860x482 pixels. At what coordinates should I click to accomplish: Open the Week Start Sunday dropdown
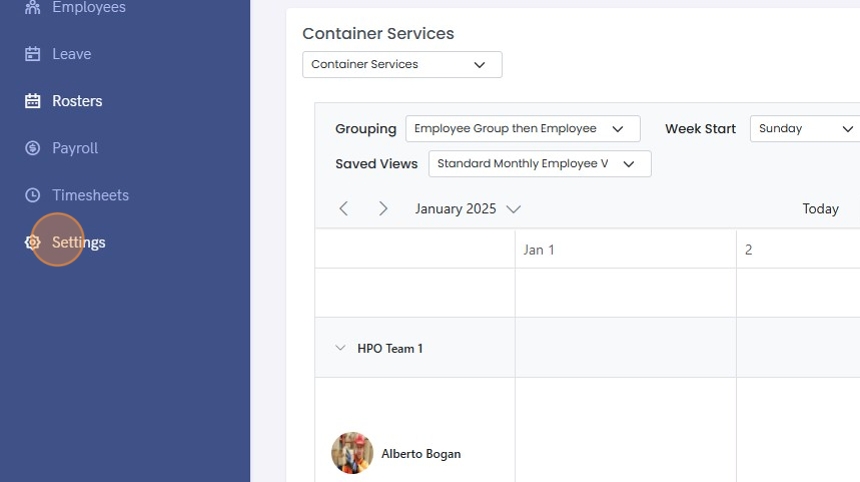pos(804,129)
